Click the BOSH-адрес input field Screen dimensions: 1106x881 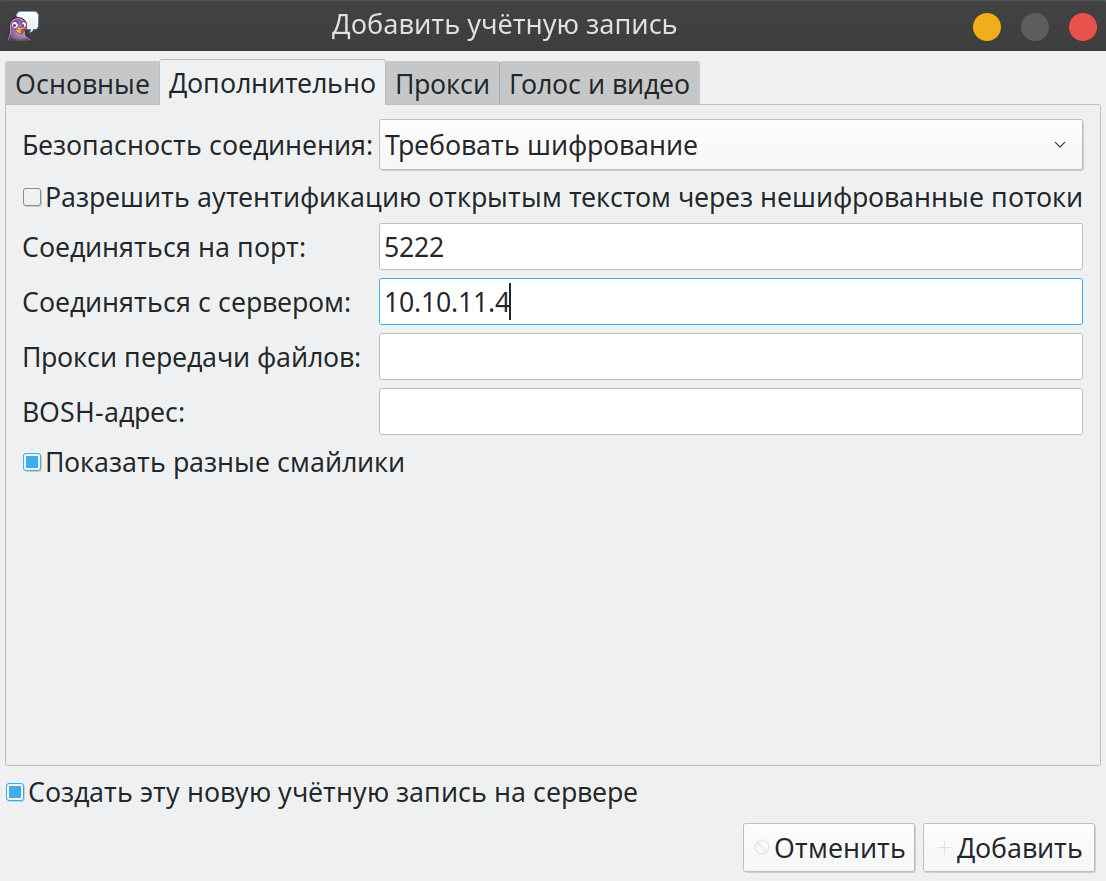tap(731, 412)
